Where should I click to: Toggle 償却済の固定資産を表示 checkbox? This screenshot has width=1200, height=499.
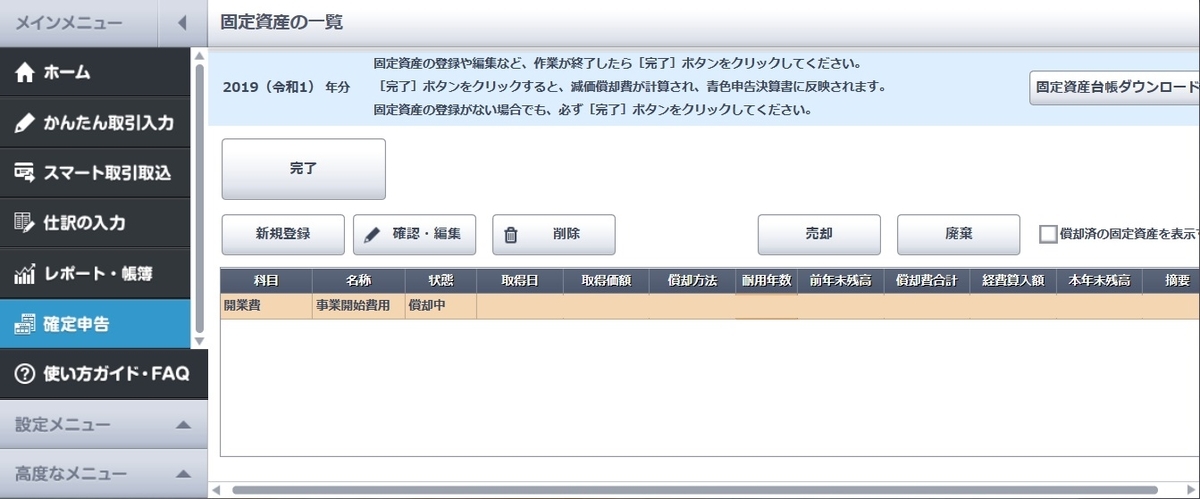click(1048, 234)
